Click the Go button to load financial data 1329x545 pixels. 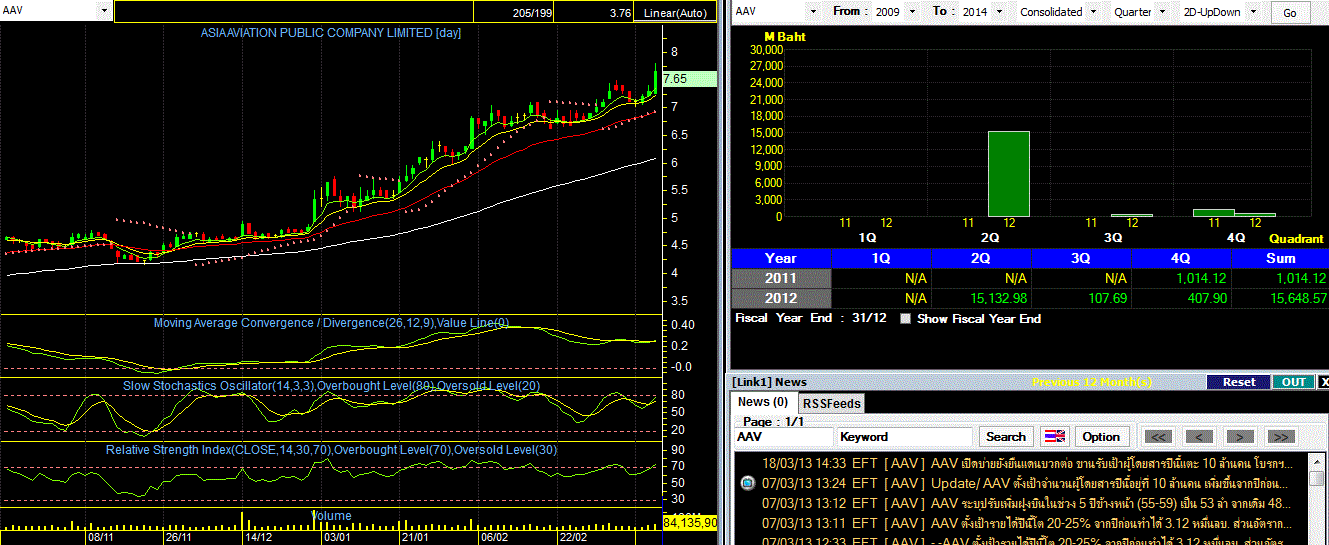click(x=1290, y=13)
